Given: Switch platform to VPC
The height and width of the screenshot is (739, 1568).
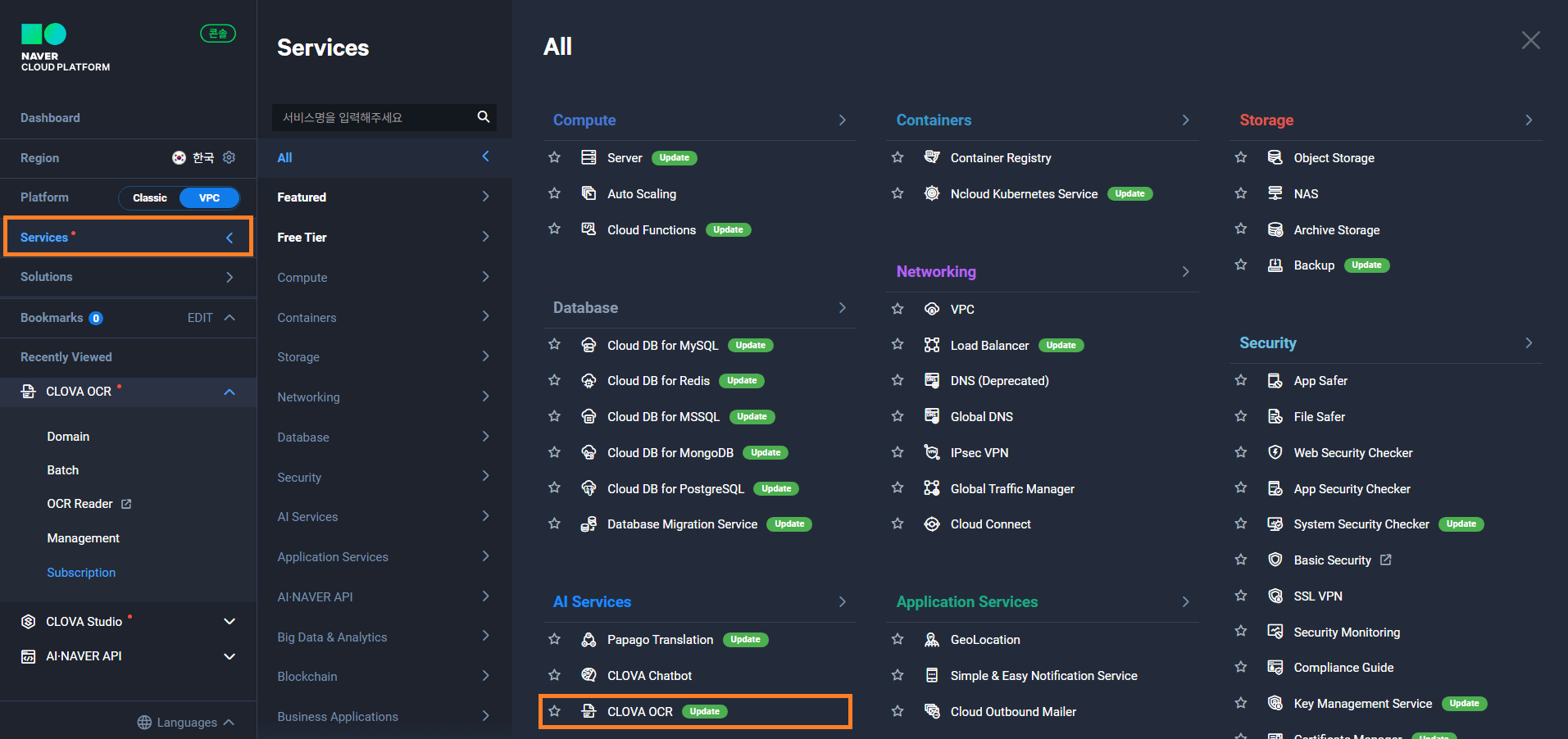Looking at the screenshot, I should (x=210, y=197).
